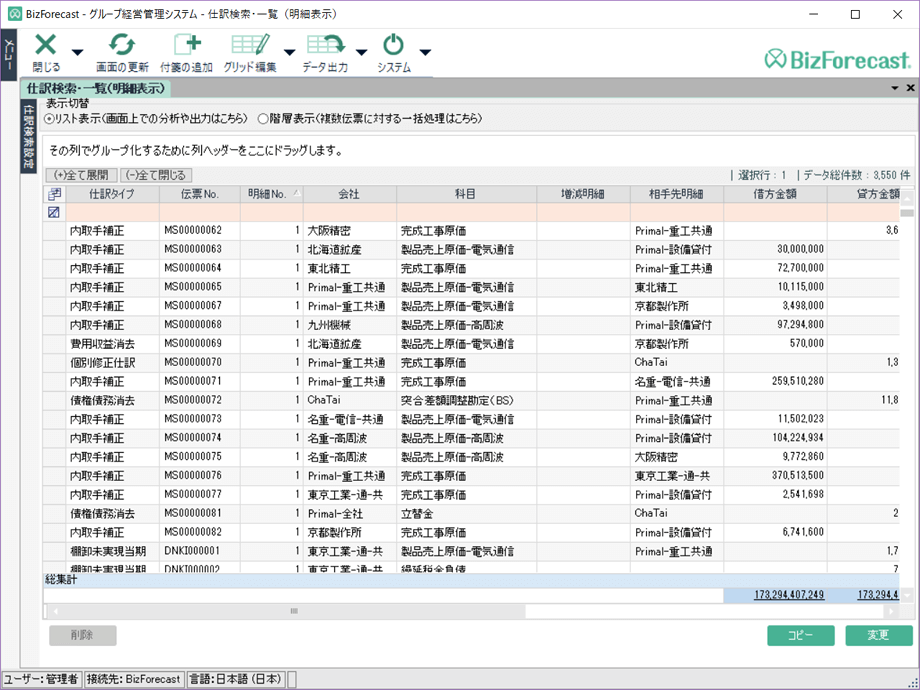Click the vertical scrollbar up arrow

907,199
